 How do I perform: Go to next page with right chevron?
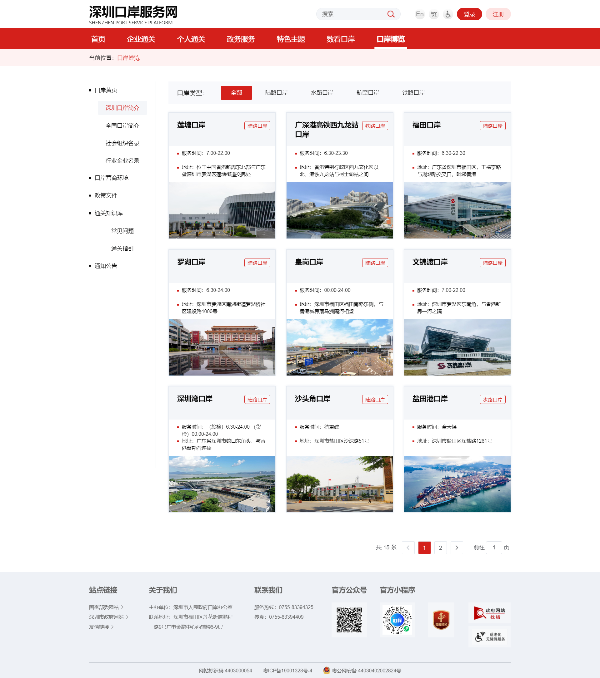pos(457,547)
